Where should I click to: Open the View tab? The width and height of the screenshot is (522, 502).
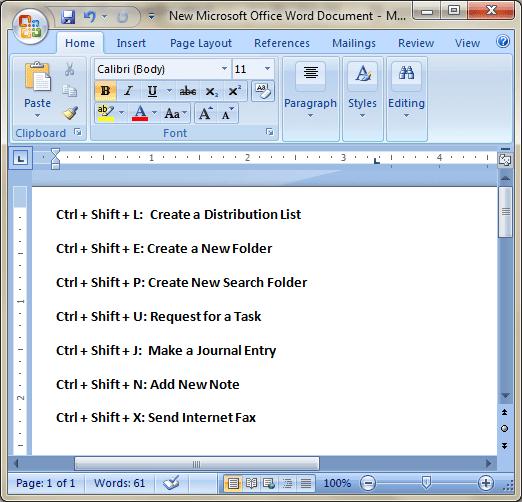click(467, 43)
